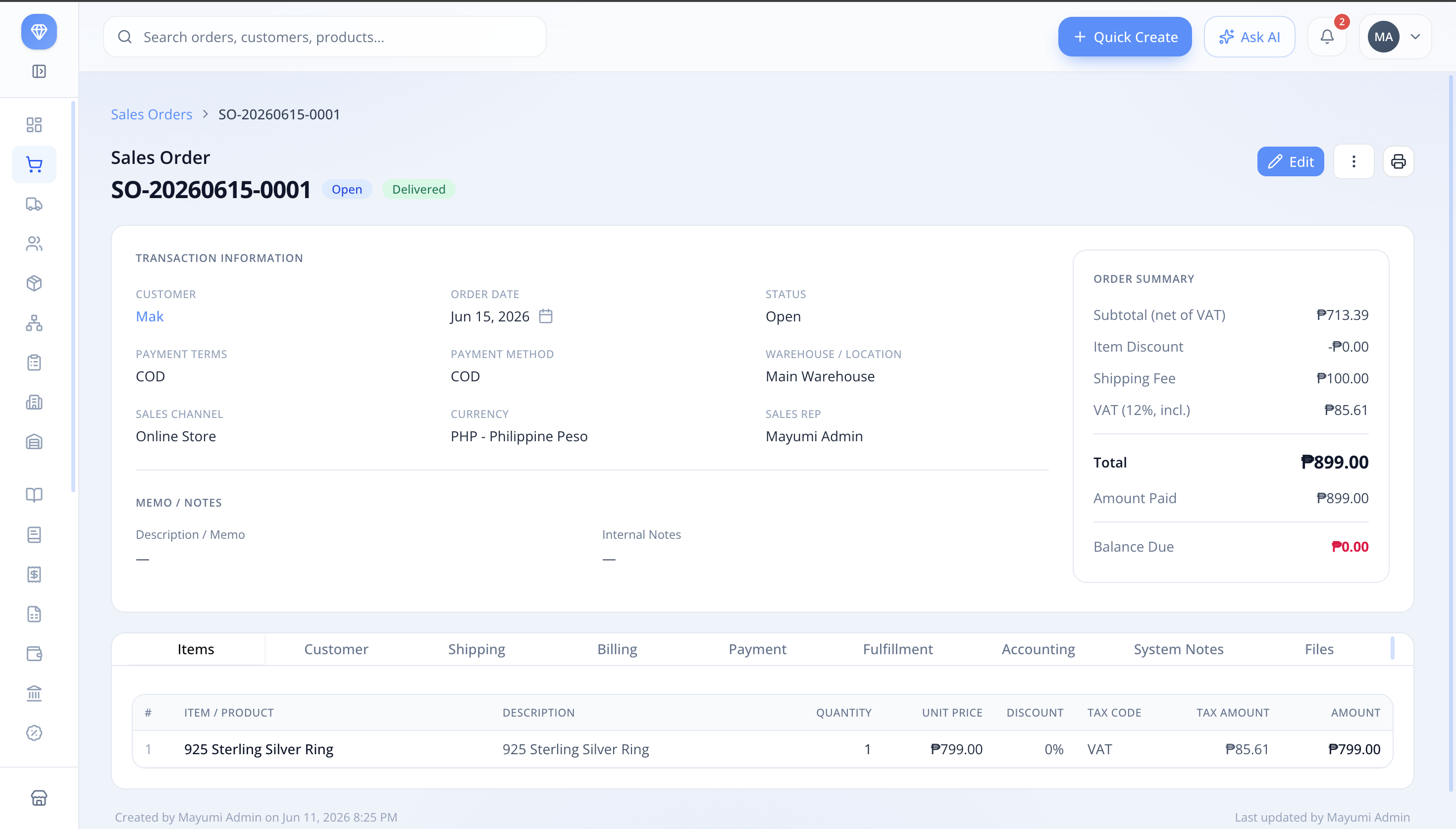The width and height of the screenshot is (1456, 829).
Task: Switch to the Payment tab
Action: tap(757, 649)
